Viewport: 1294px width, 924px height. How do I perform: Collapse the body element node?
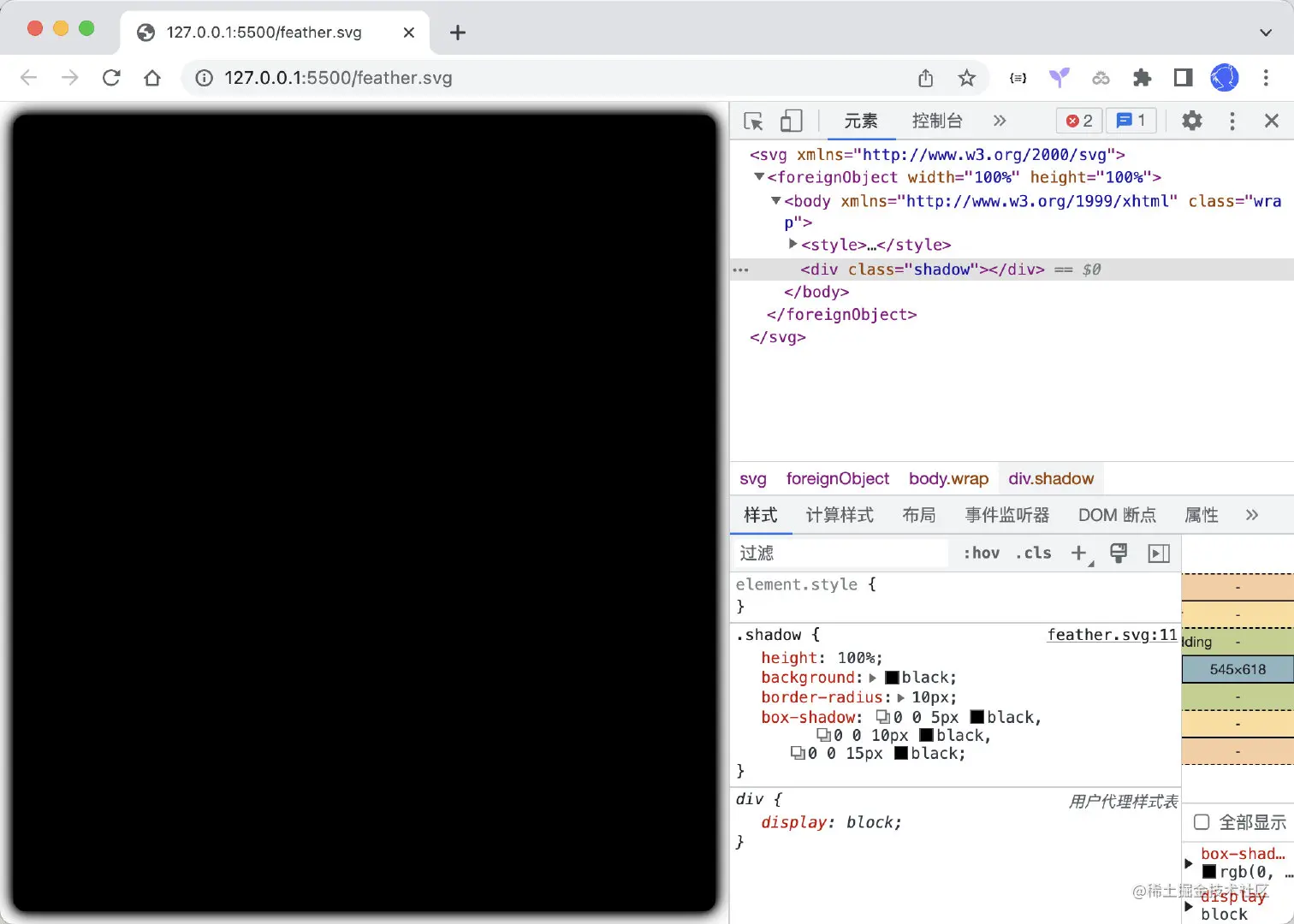(x=775, y=201)
